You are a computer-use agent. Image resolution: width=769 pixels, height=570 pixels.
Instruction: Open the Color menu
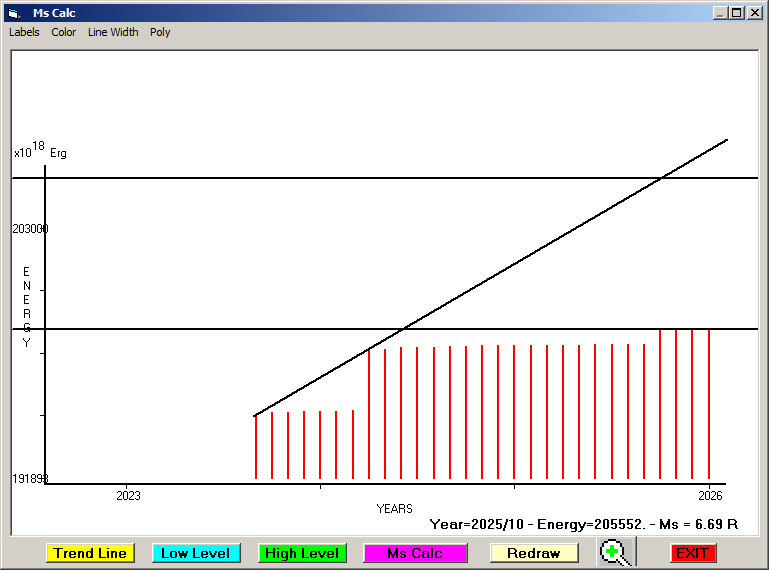[64, 32]
